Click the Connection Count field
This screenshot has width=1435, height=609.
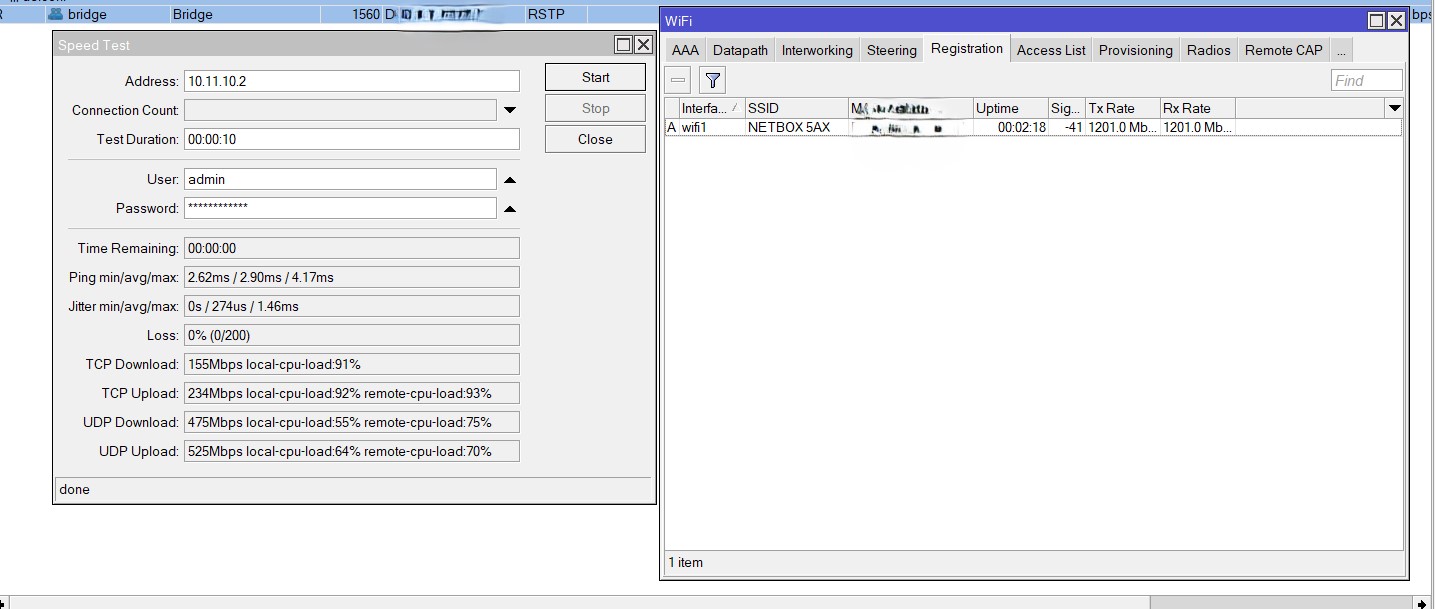[x=340, y=110]
